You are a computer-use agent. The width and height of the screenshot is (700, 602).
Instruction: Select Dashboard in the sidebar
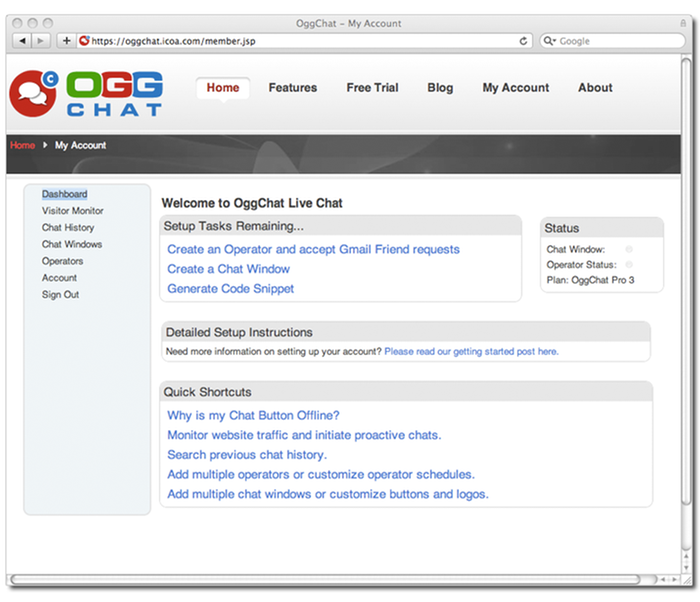coord(65,194)
